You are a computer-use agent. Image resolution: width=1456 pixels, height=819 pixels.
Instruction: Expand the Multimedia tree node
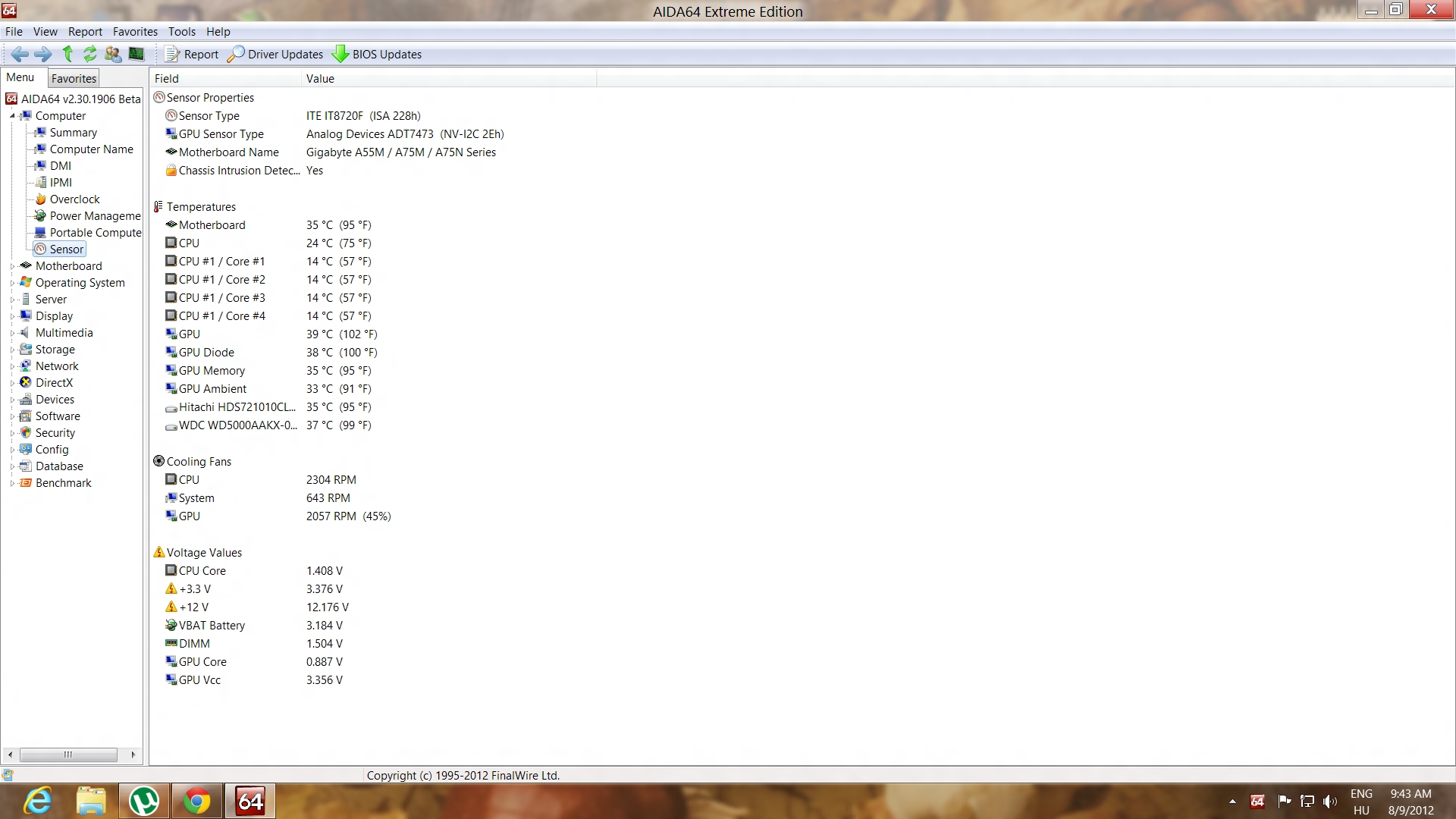tap(12, 333)
